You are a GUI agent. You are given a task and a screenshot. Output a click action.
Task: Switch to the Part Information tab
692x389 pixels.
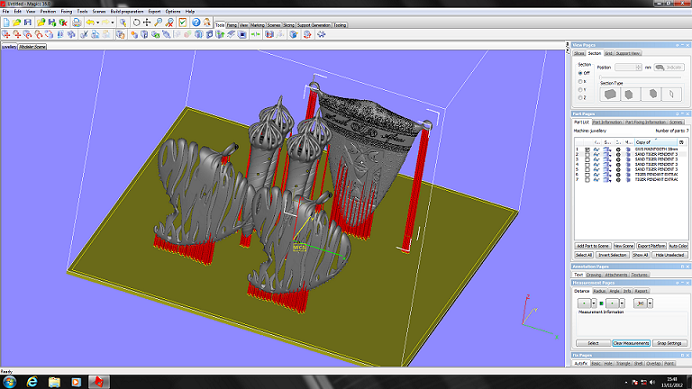(x=607, y=122)
